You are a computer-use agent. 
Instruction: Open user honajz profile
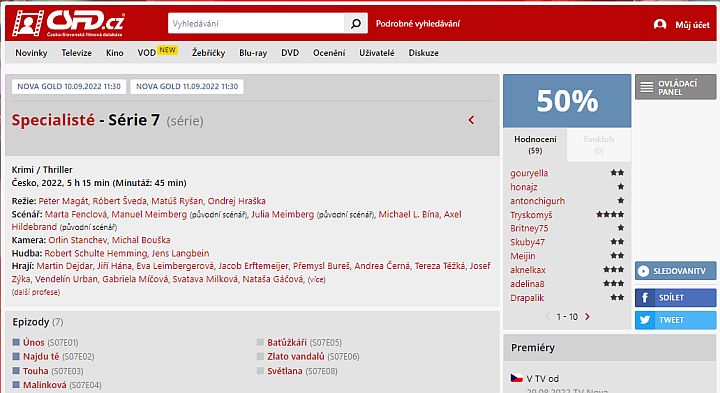523,187
